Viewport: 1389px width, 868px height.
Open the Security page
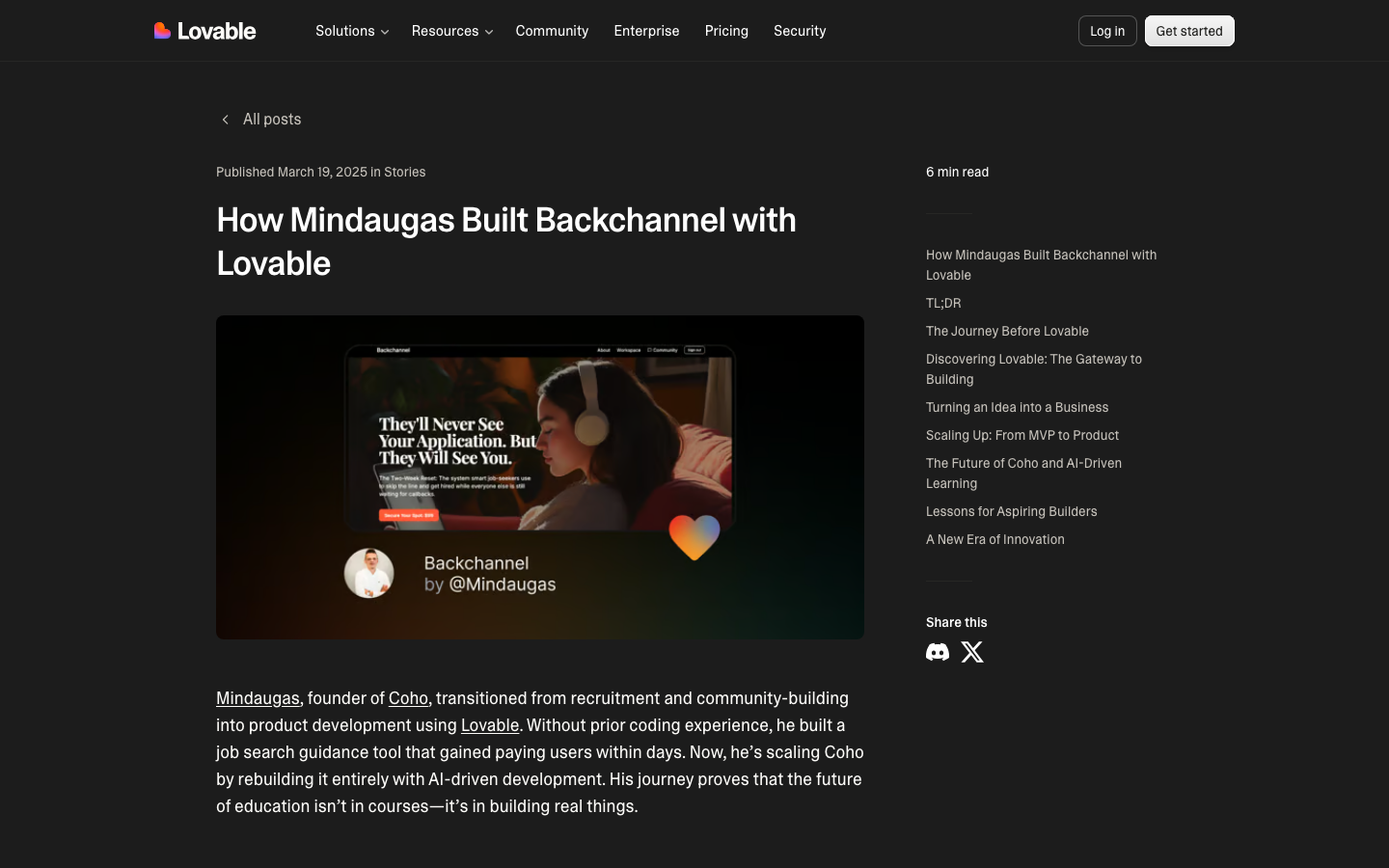pyautogui.click(x=800, y=31)
